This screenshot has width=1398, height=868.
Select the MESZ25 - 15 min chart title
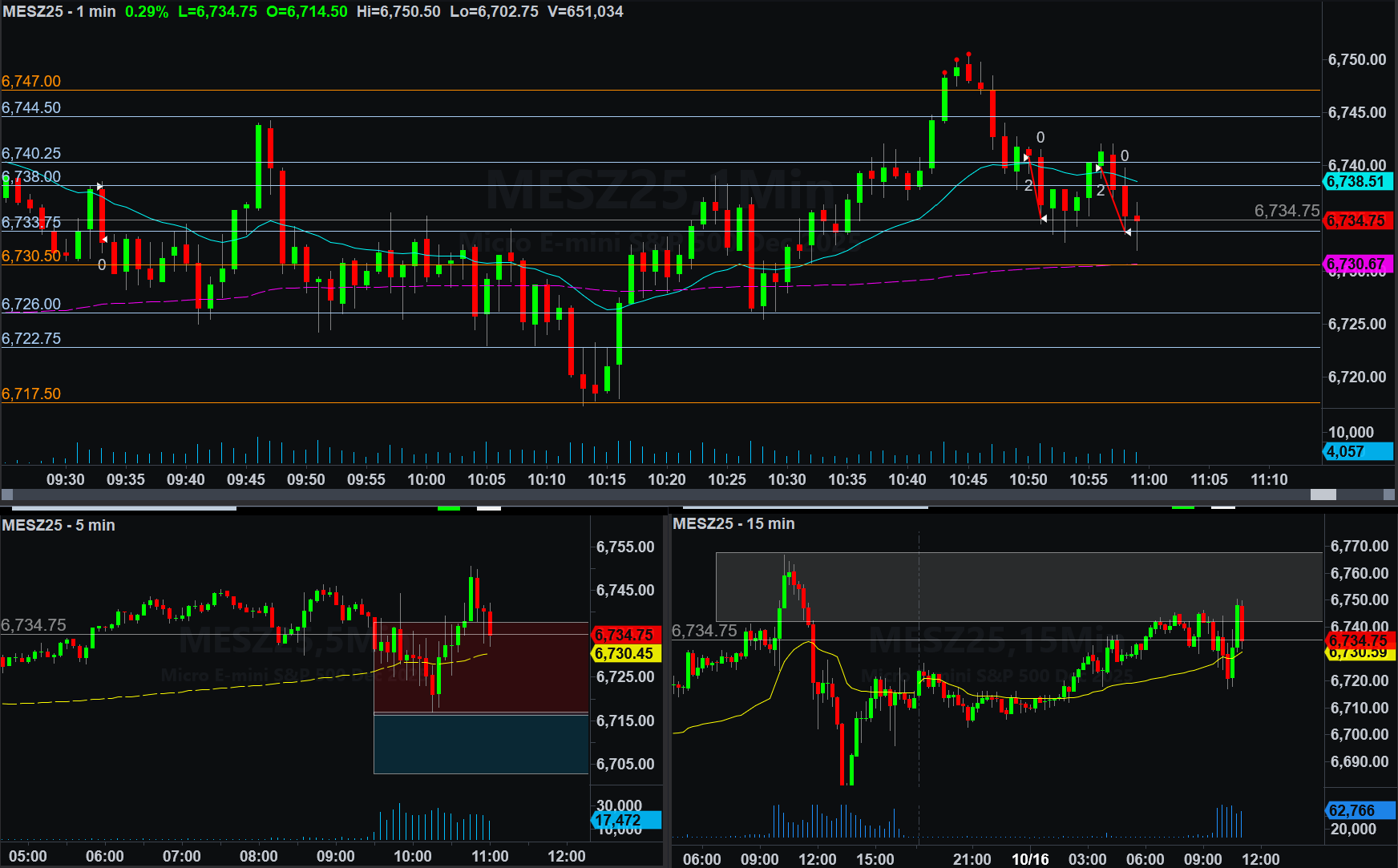click(733, 523)
